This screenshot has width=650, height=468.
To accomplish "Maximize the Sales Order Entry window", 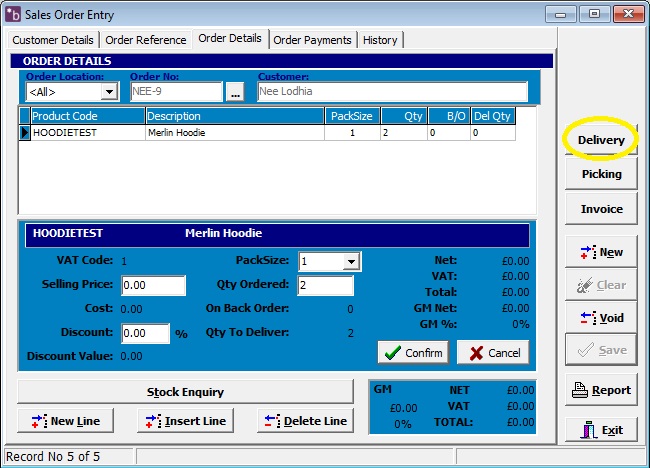I will tap(594, 14).
